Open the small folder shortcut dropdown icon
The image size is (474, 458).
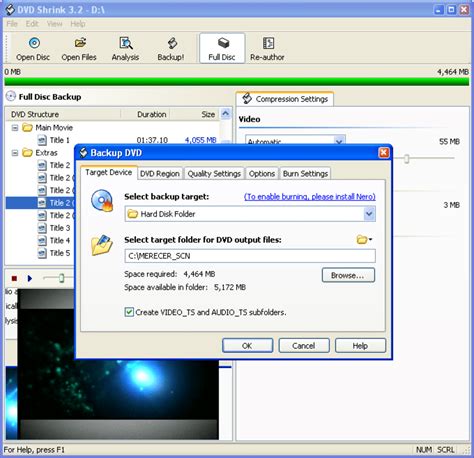(x=364, y=239)
